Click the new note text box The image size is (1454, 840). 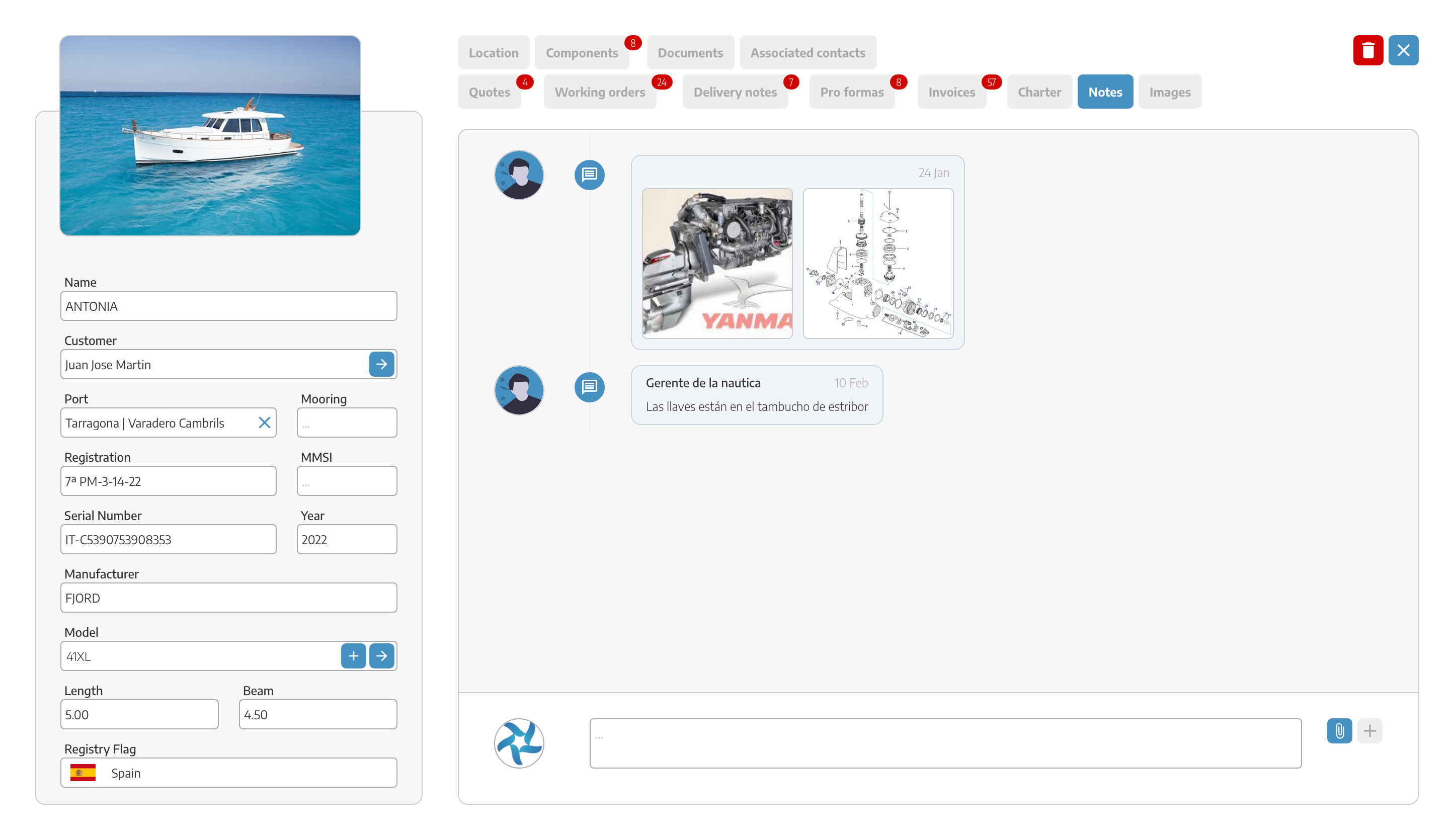click(x=945, y=743)
